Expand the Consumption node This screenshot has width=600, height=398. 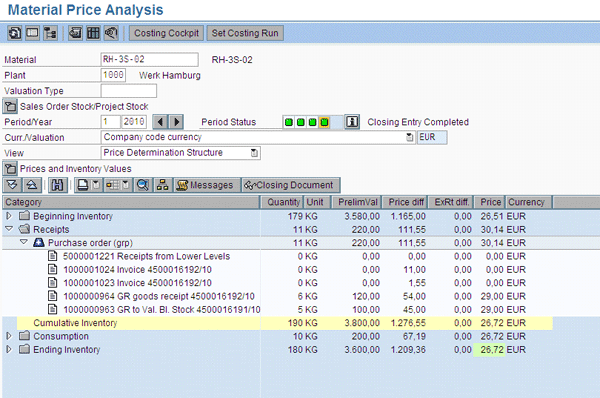[9, 336]
